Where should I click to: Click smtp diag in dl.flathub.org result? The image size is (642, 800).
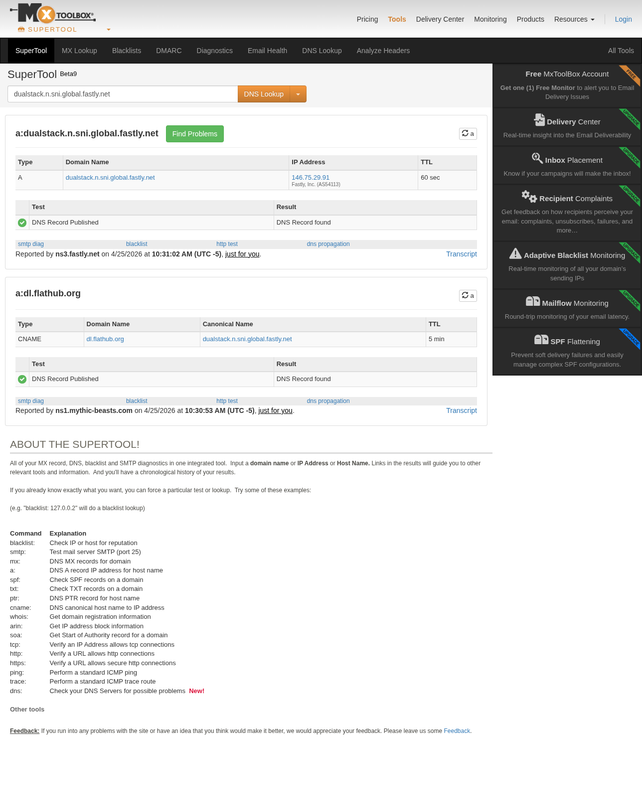click(31, 401)
